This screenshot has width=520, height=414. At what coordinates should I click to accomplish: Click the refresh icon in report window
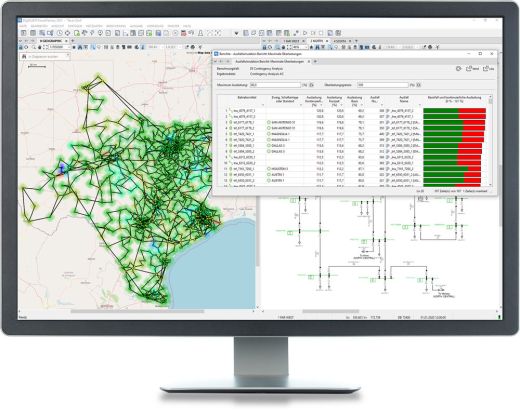tap(459, 69)
